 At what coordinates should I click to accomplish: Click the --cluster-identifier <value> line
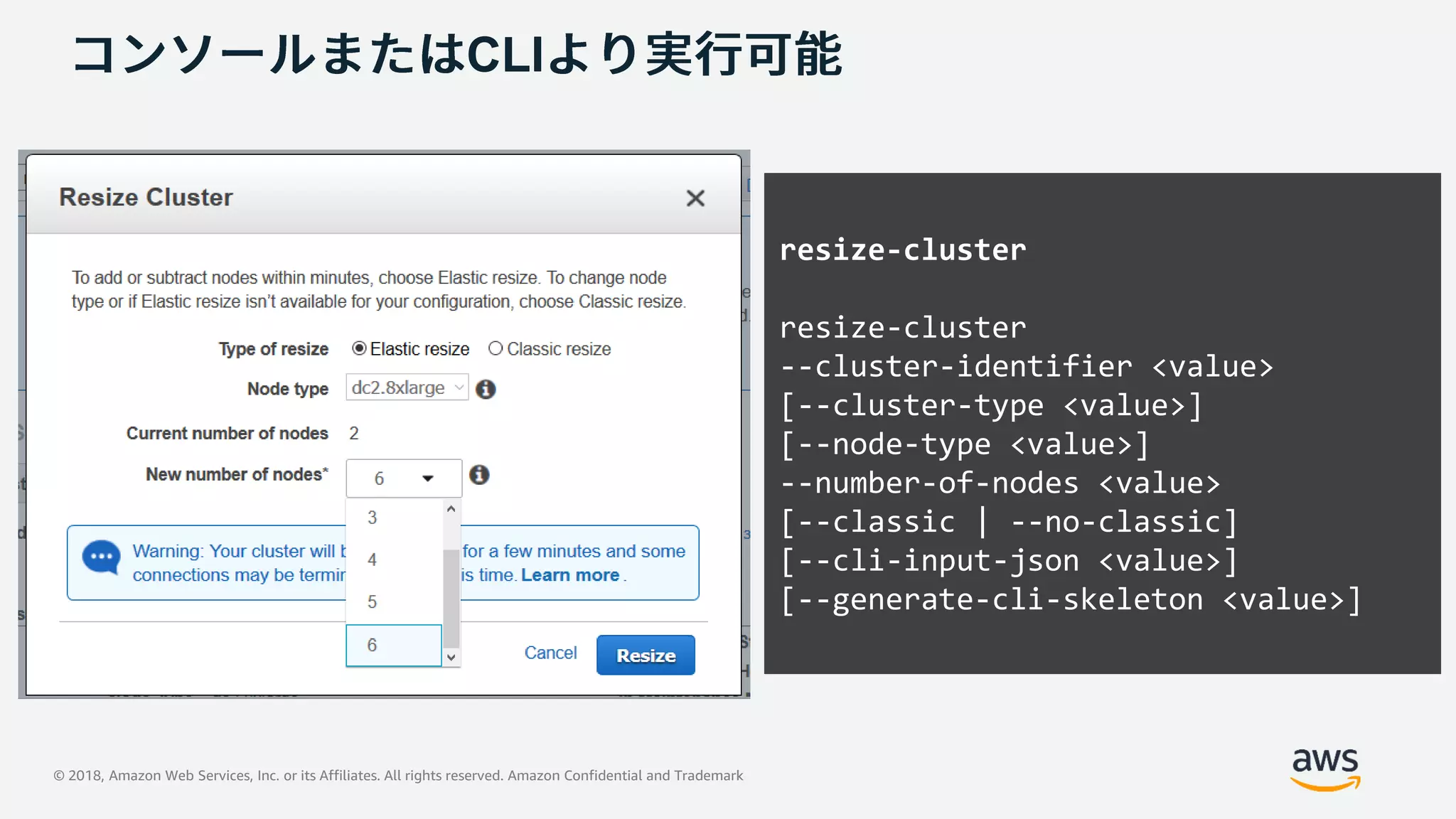(x=1027, y=367)
